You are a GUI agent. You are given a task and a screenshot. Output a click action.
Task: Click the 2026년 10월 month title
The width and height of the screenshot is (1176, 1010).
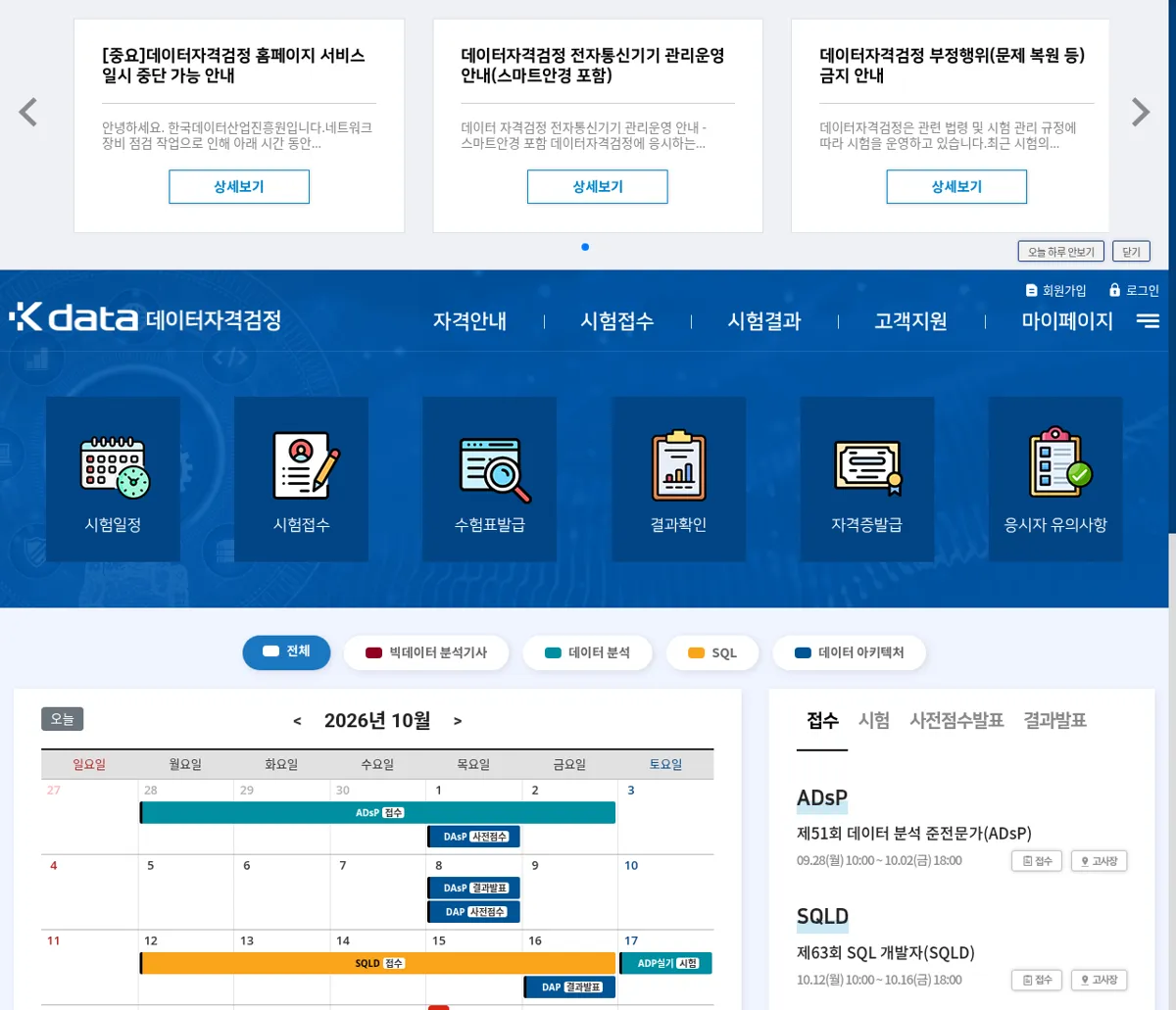pyautogui.click(x=377, y=721)
